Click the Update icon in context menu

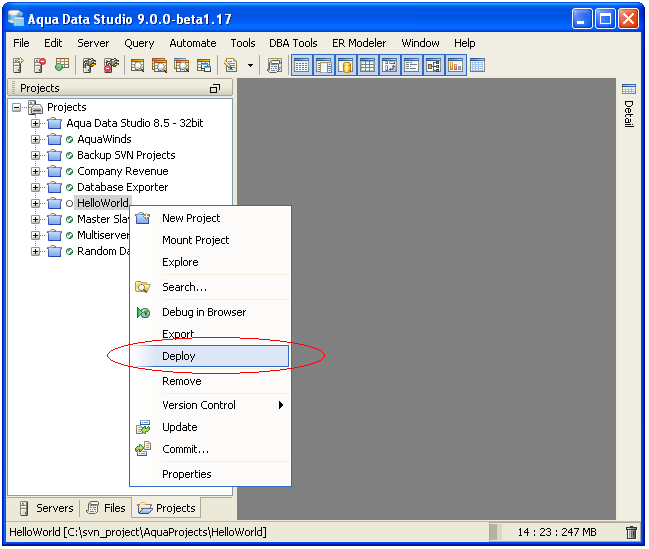[143, 427]
